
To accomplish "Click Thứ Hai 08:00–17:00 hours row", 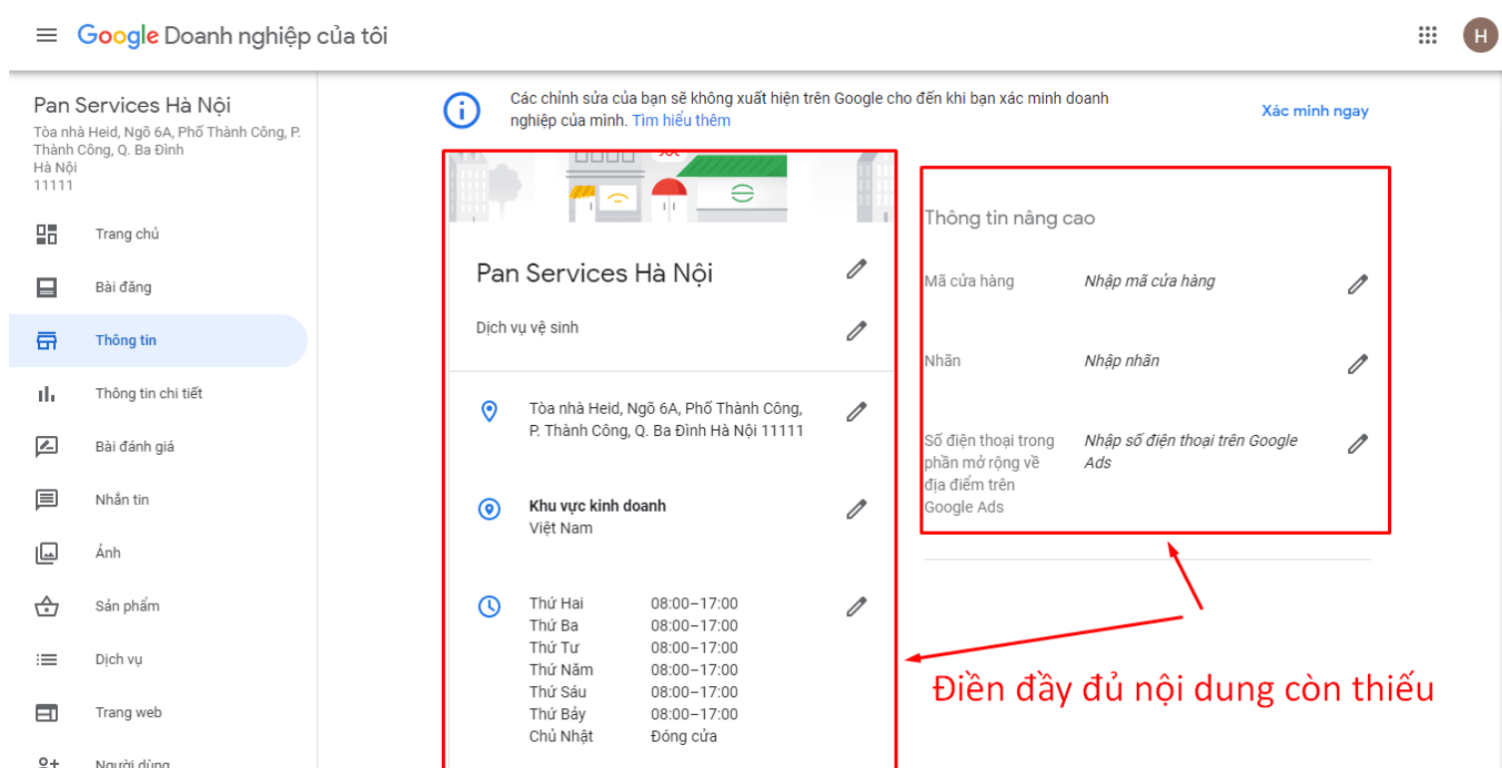I will click(634, 603).
